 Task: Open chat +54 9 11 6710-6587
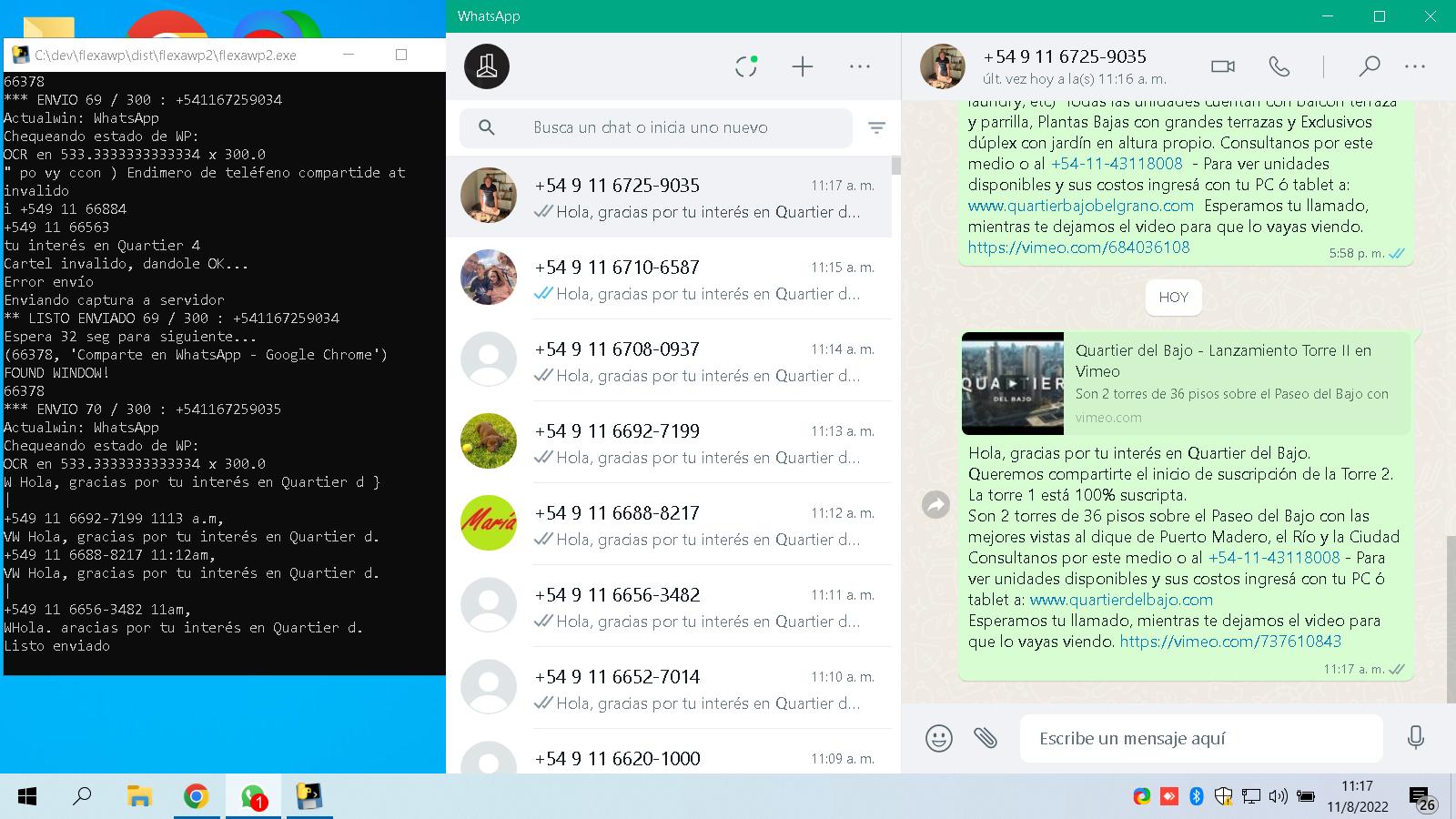point(669,278)
